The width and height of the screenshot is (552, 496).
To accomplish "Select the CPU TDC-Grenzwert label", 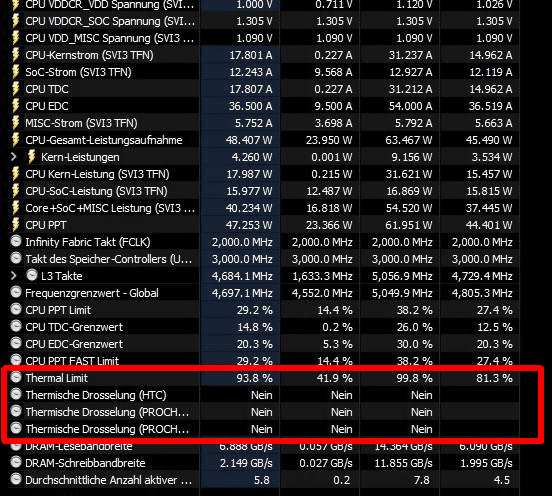I will (74, 327).
